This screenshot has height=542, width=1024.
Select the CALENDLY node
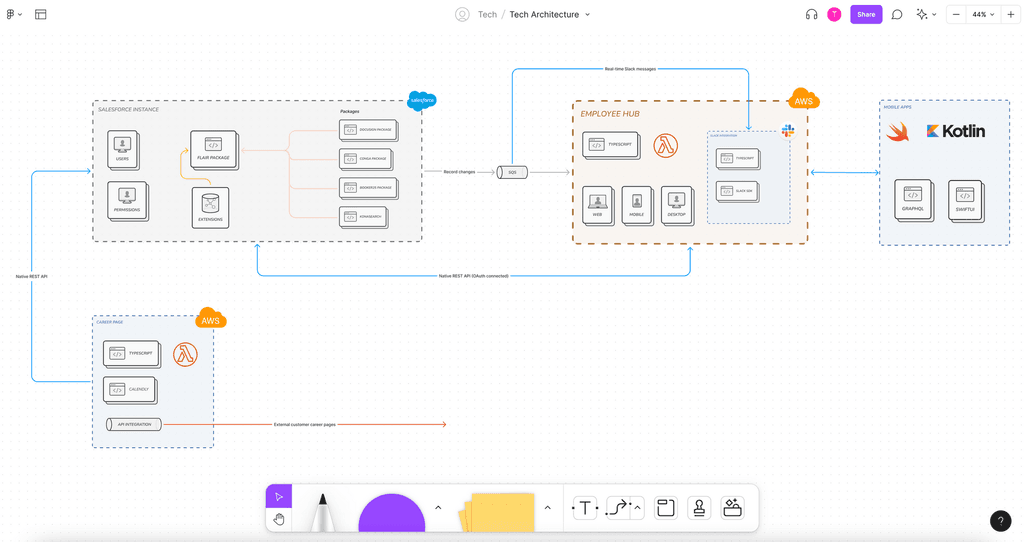[x=131, y=390]
